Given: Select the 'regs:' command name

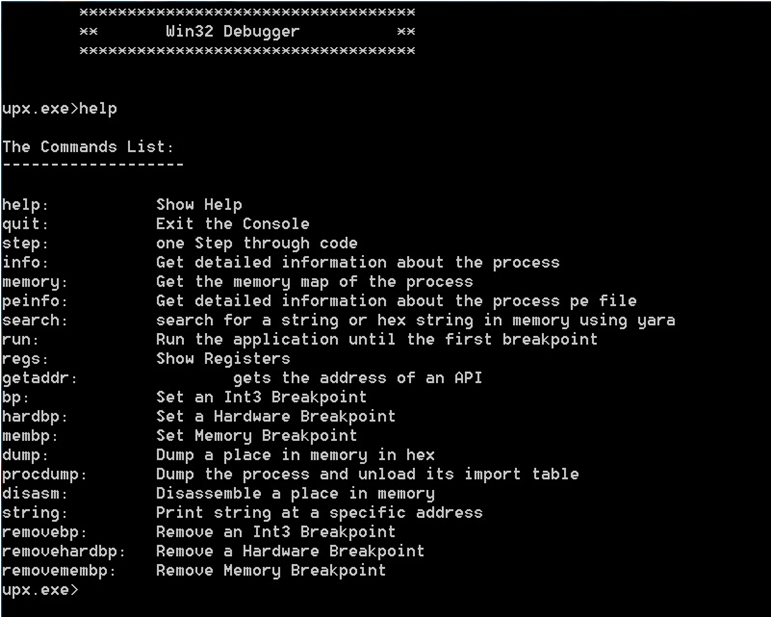Looking at the screenshot, I should coord(25,359).
